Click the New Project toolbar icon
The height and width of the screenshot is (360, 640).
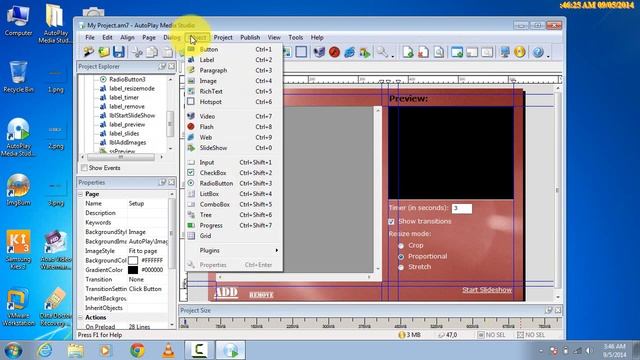tap(89, 52)
